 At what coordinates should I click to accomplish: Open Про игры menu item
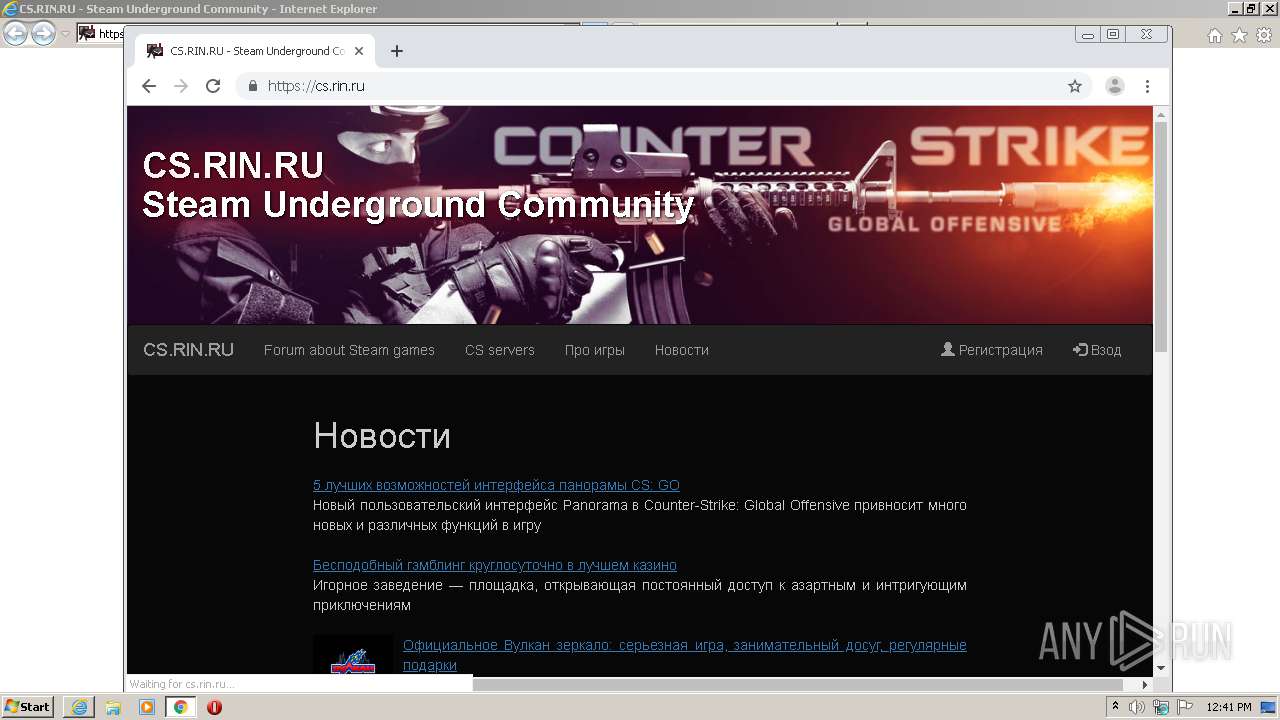[x=595, y=350]
